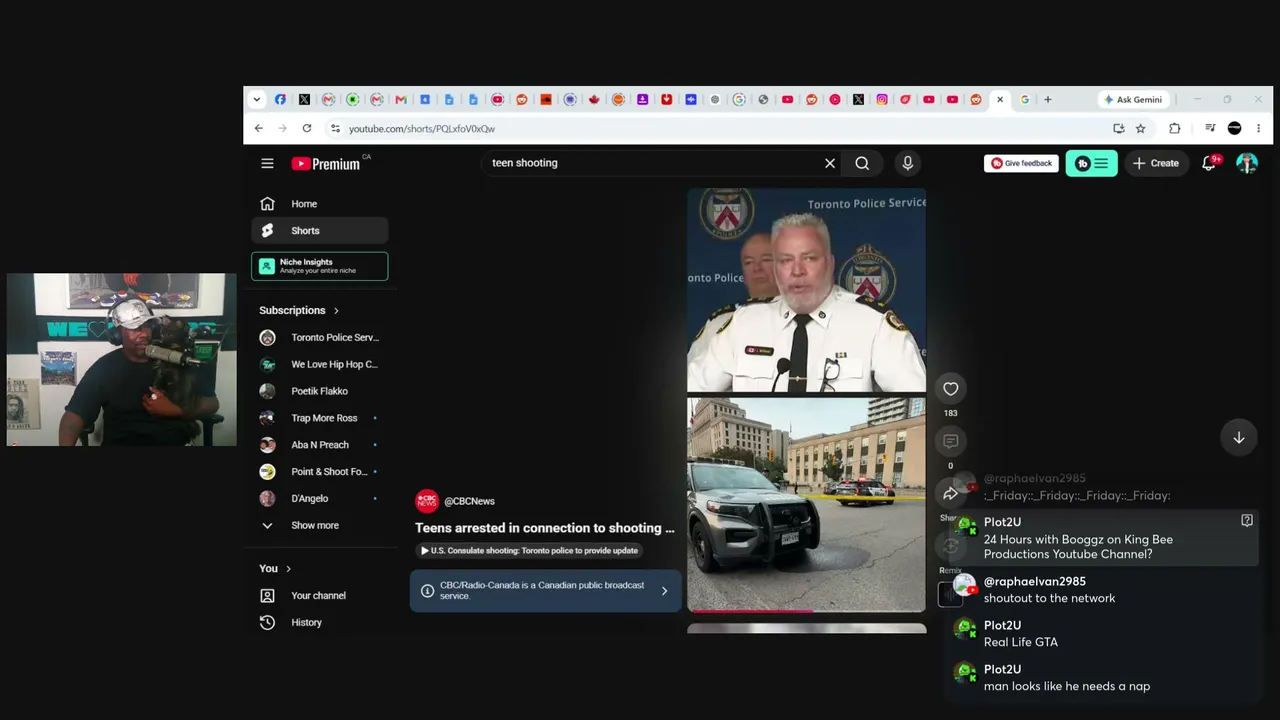Open Toronto Police Service subscription

319,338
